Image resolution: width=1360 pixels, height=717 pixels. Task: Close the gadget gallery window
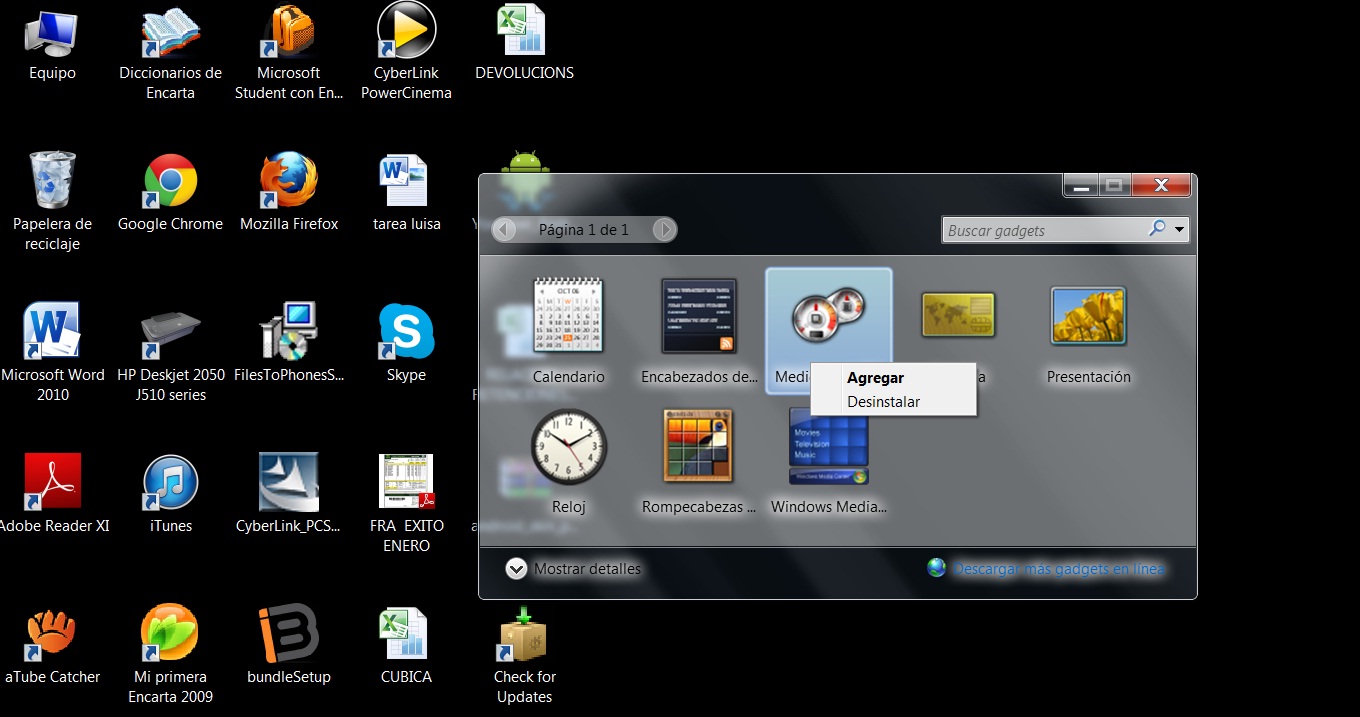[1162, 185]
